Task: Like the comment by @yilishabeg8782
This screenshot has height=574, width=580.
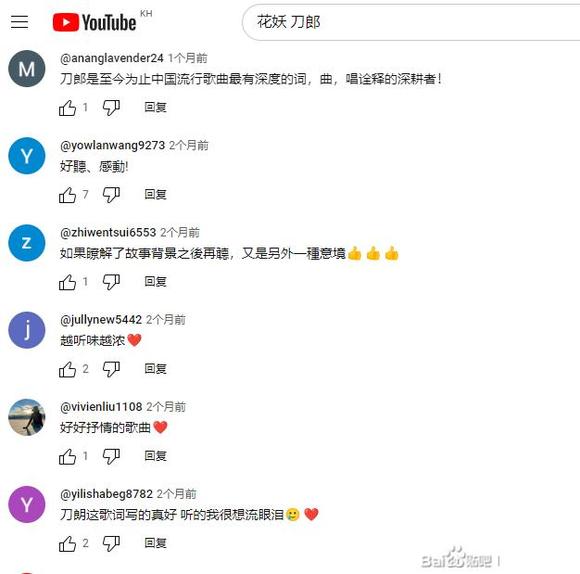Action: coord(67,544)
